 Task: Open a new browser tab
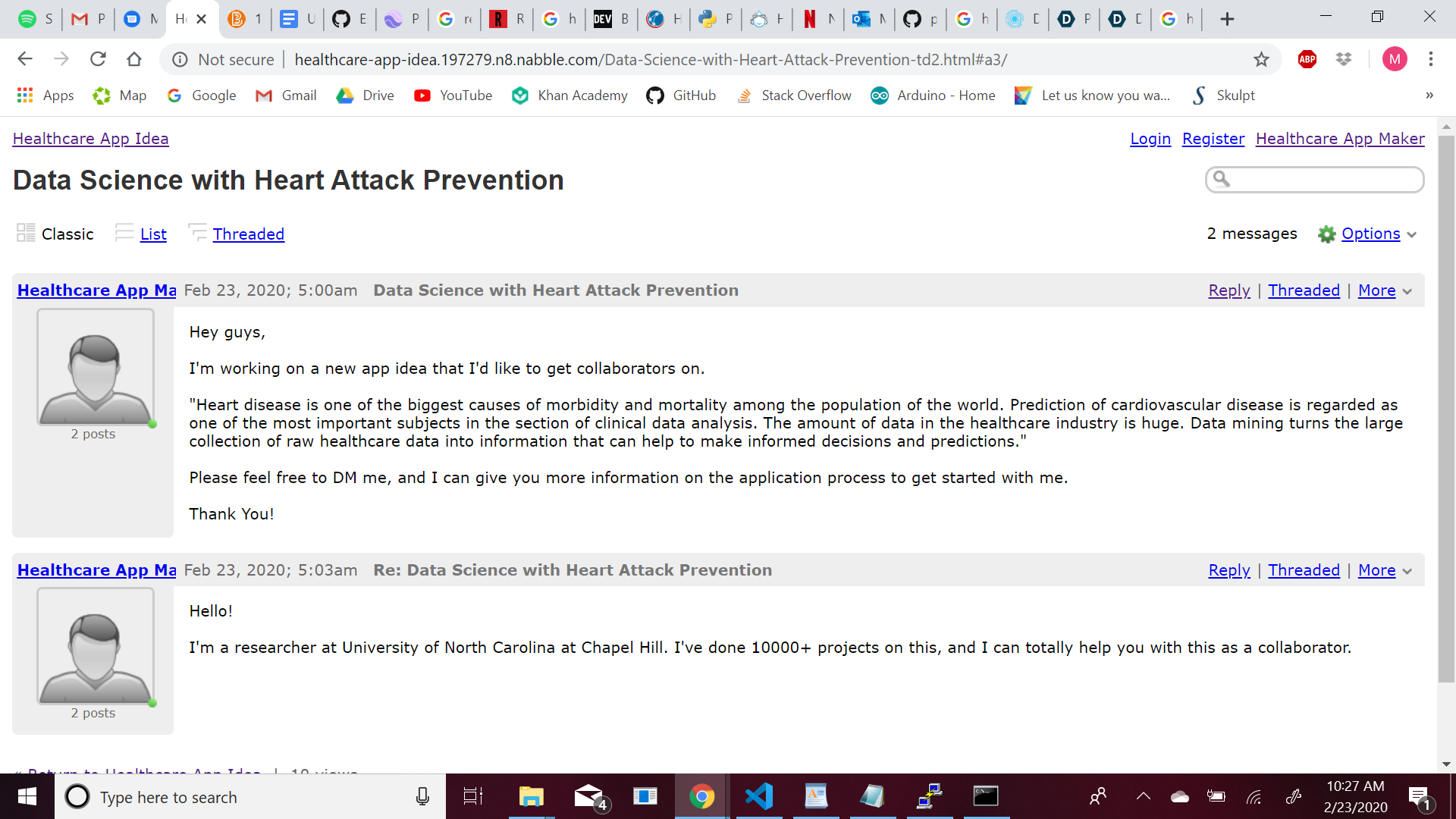(1227, 19)
